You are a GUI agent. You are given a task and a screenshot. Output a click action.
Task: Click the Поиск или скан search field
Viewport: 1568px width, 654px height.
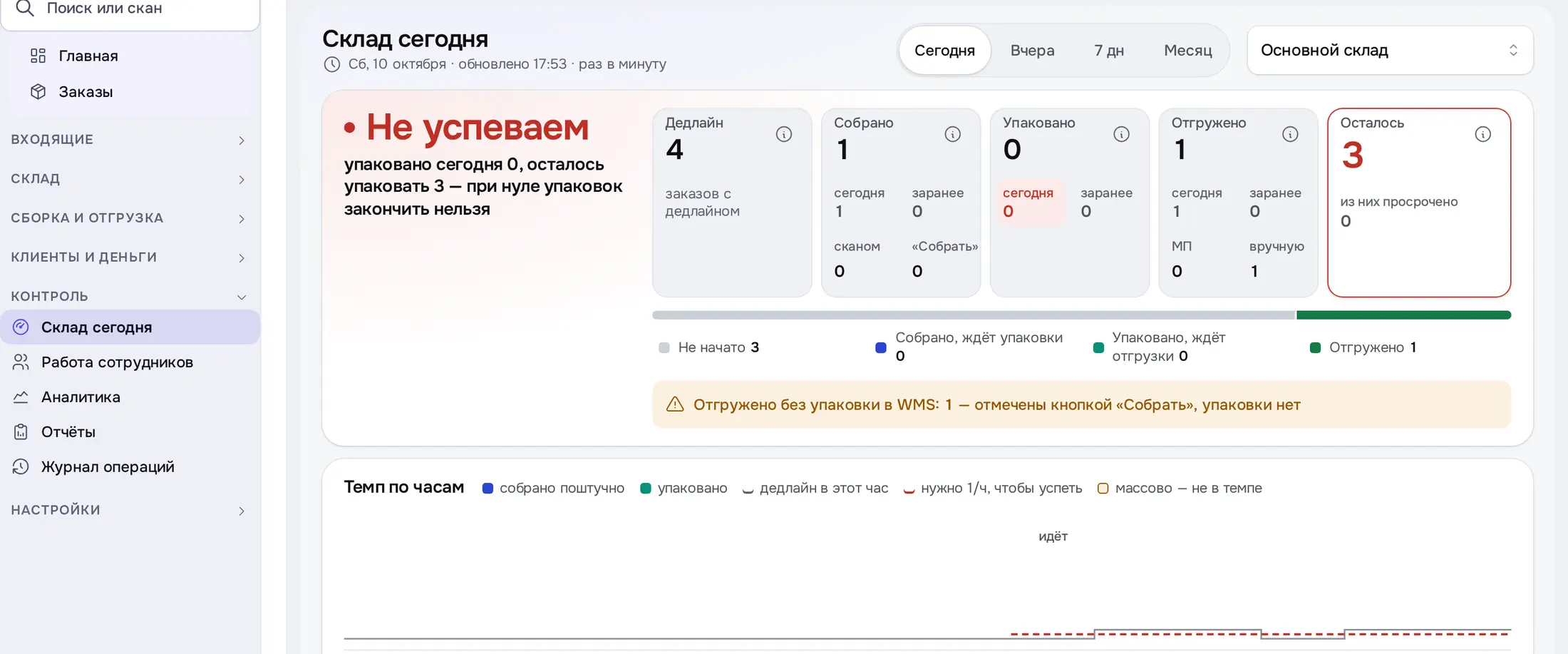pos(130,10)
